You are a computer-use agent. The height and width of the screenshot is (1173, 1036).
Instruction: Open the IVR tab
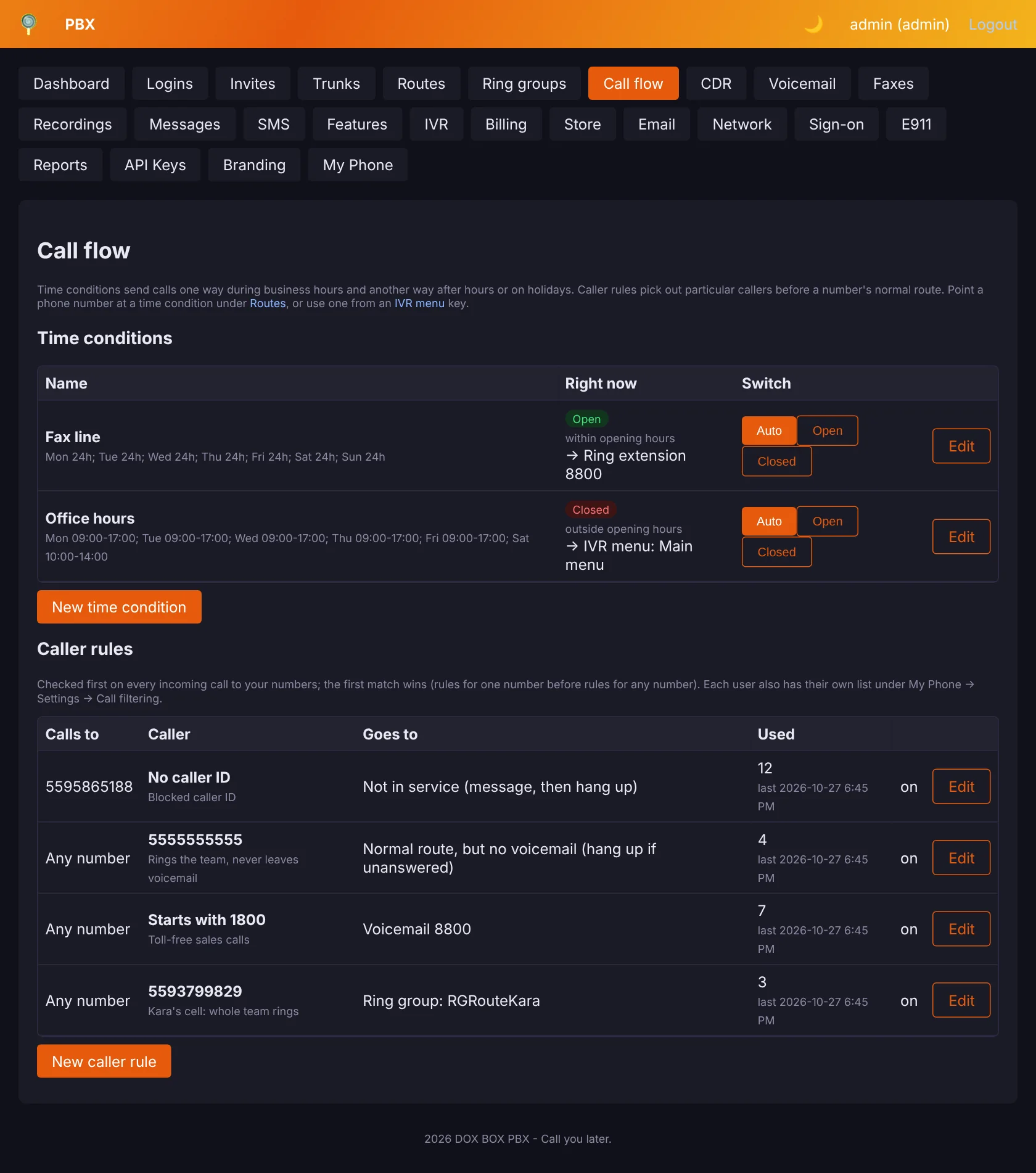tap(436, 124)
